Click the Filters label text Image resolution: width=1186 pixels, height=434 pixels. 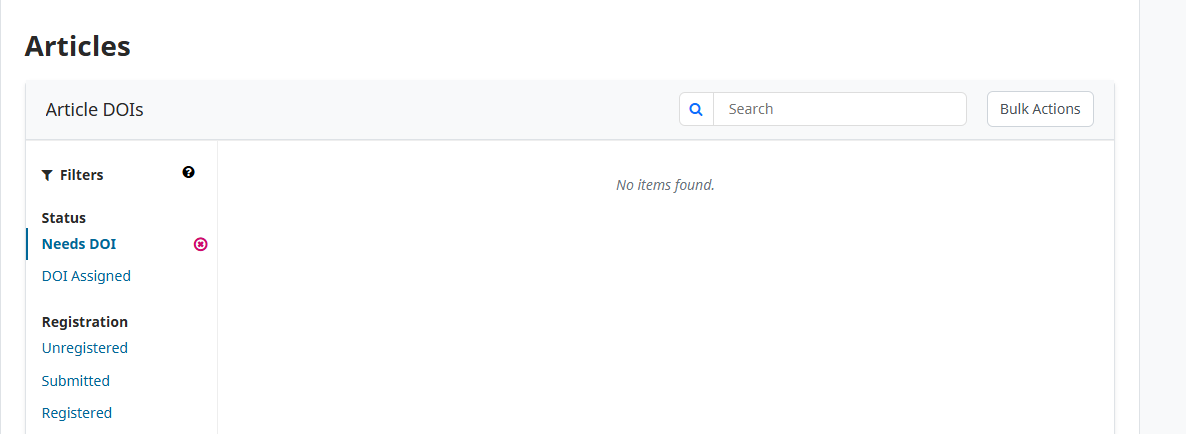(x=82, y=175)
